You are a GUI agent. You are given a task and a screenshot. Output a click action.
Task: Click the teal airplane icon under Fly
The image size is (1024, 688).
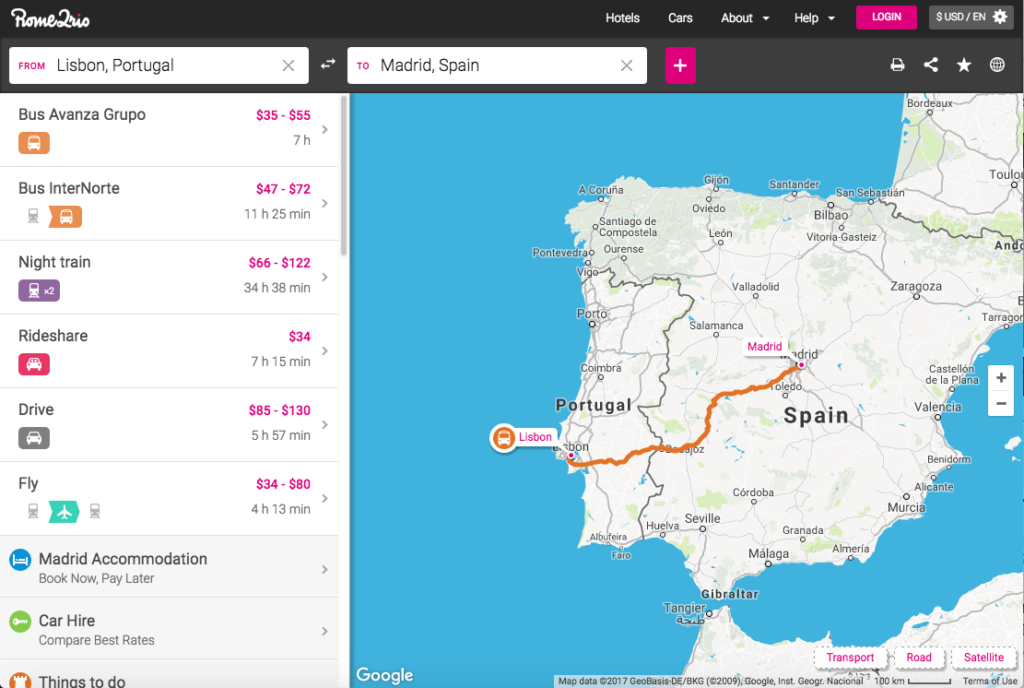click(64, 512)
